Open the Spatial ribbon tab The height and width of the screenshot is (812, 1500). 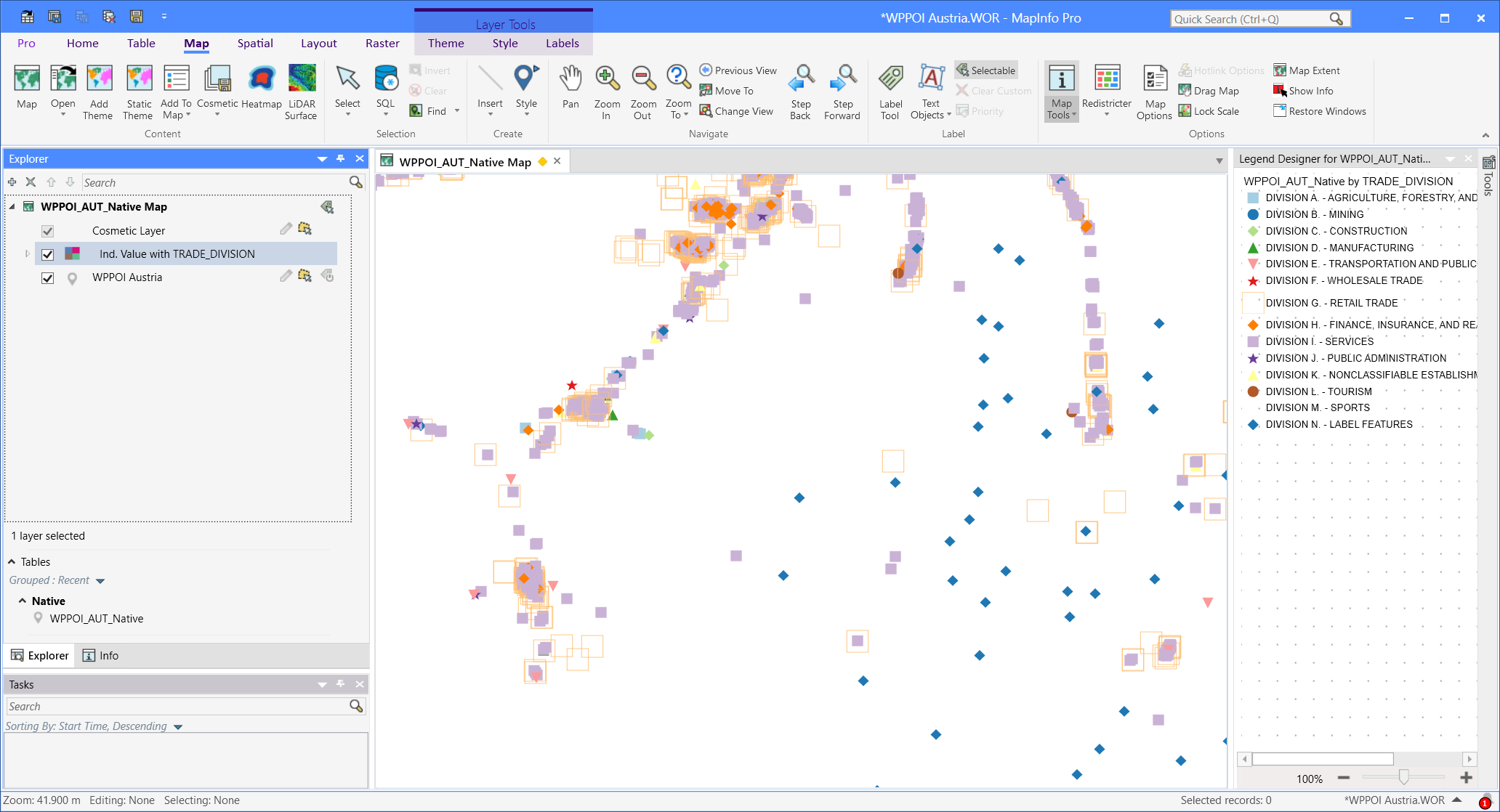click(x=255, y=44)
